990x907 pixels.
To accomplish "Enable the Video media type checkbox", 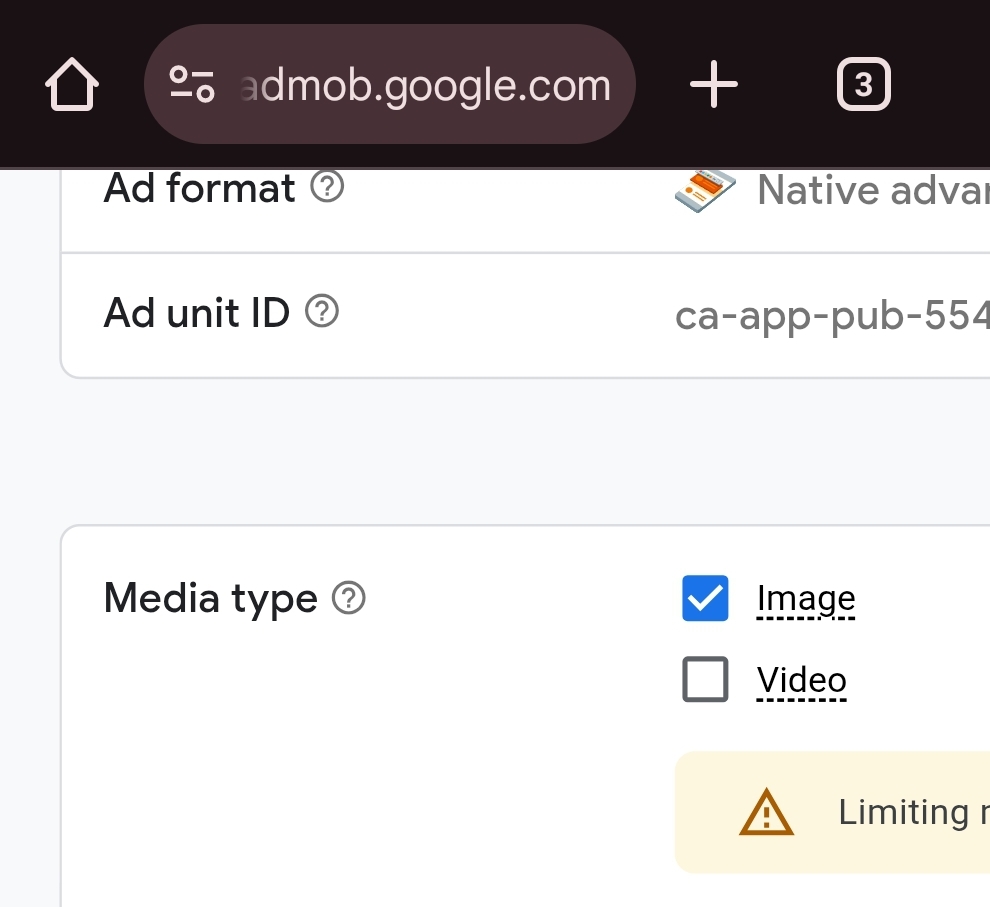I will click(x=705, y=680).
